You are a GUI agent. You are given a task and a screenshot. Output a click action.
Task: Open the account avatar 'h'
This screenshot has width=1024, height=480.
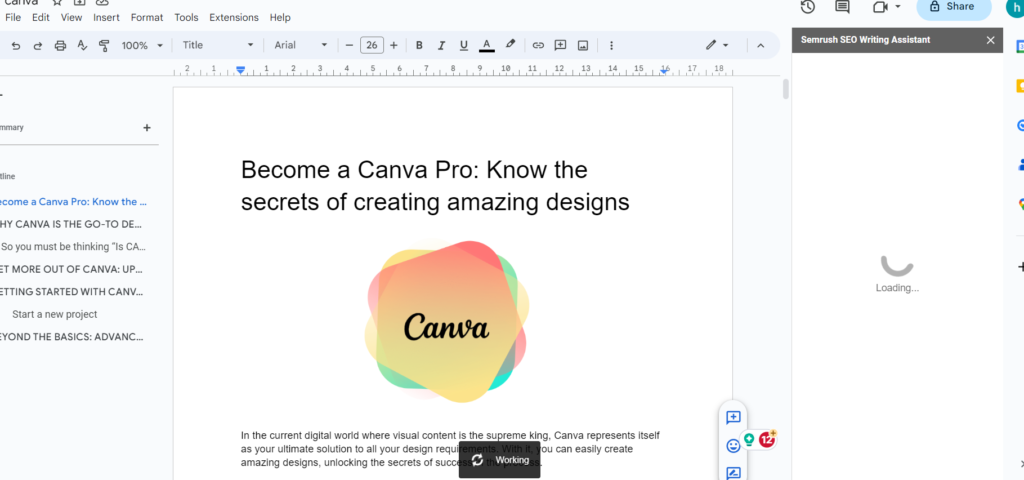pyautogui.click(x=1015, y=7)
